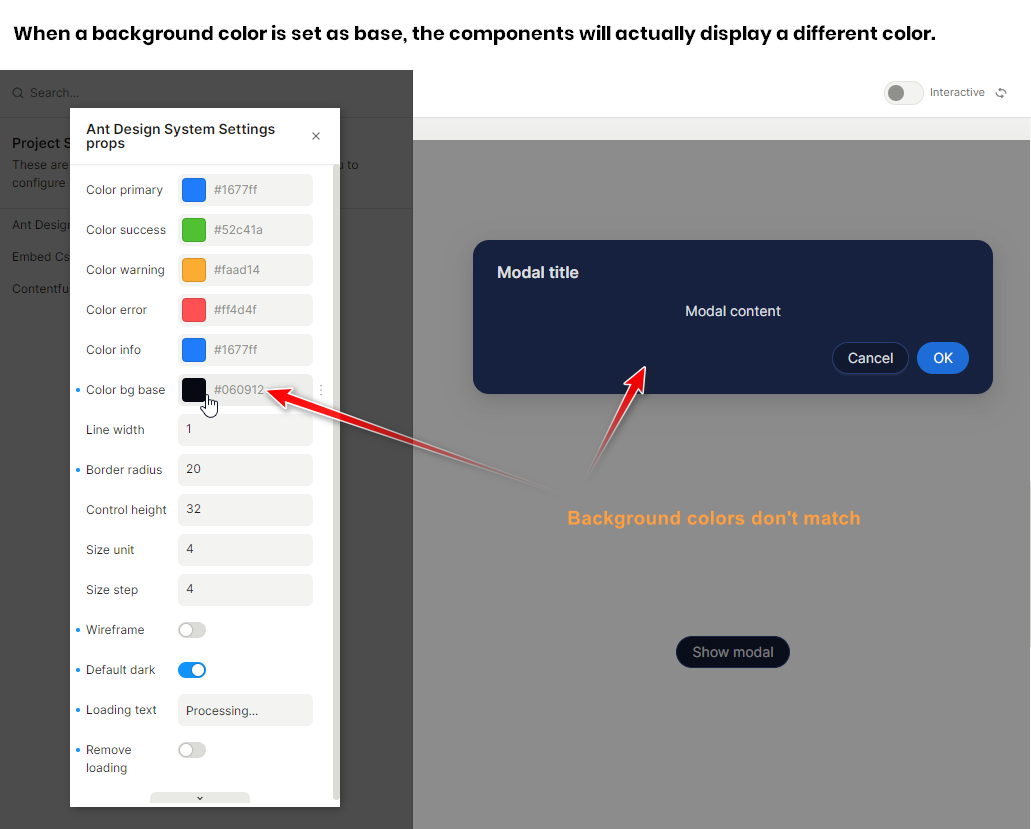Enable the Wireframe toggle

[x=192, y=630]
